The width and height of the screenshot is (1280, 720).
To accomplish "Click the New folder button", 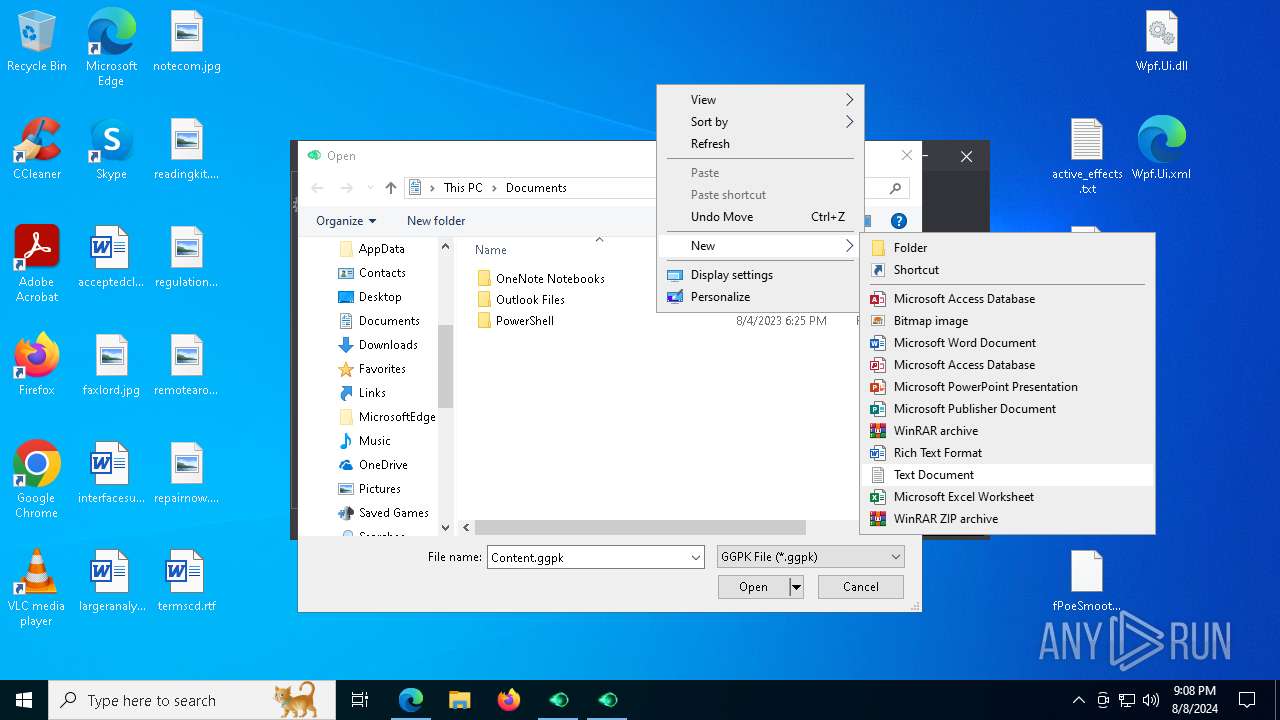I will (436, 221).
